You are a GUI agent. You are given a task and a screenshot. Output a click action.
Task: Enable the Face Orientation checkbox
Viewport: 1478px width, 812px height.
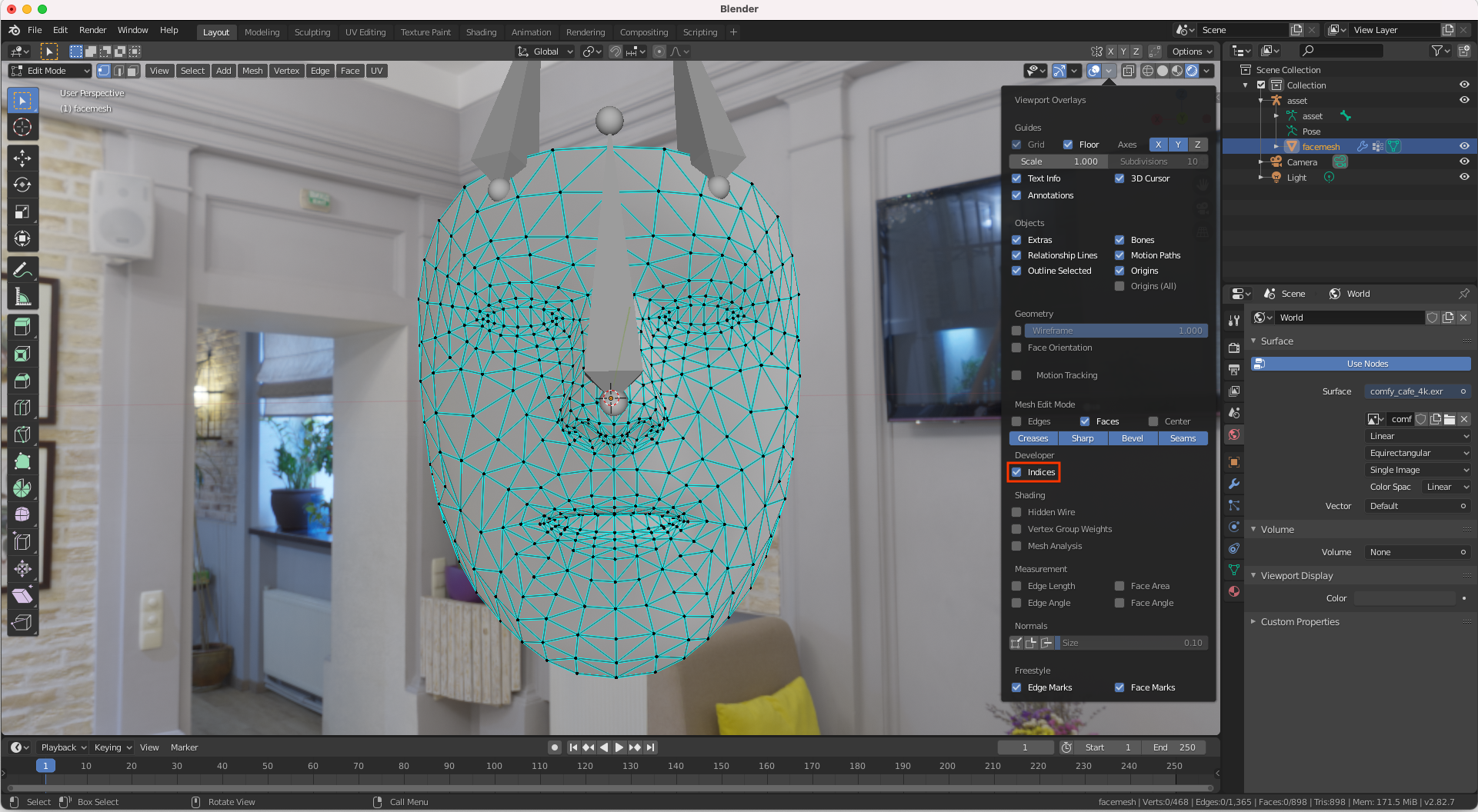pos(1017,348)
